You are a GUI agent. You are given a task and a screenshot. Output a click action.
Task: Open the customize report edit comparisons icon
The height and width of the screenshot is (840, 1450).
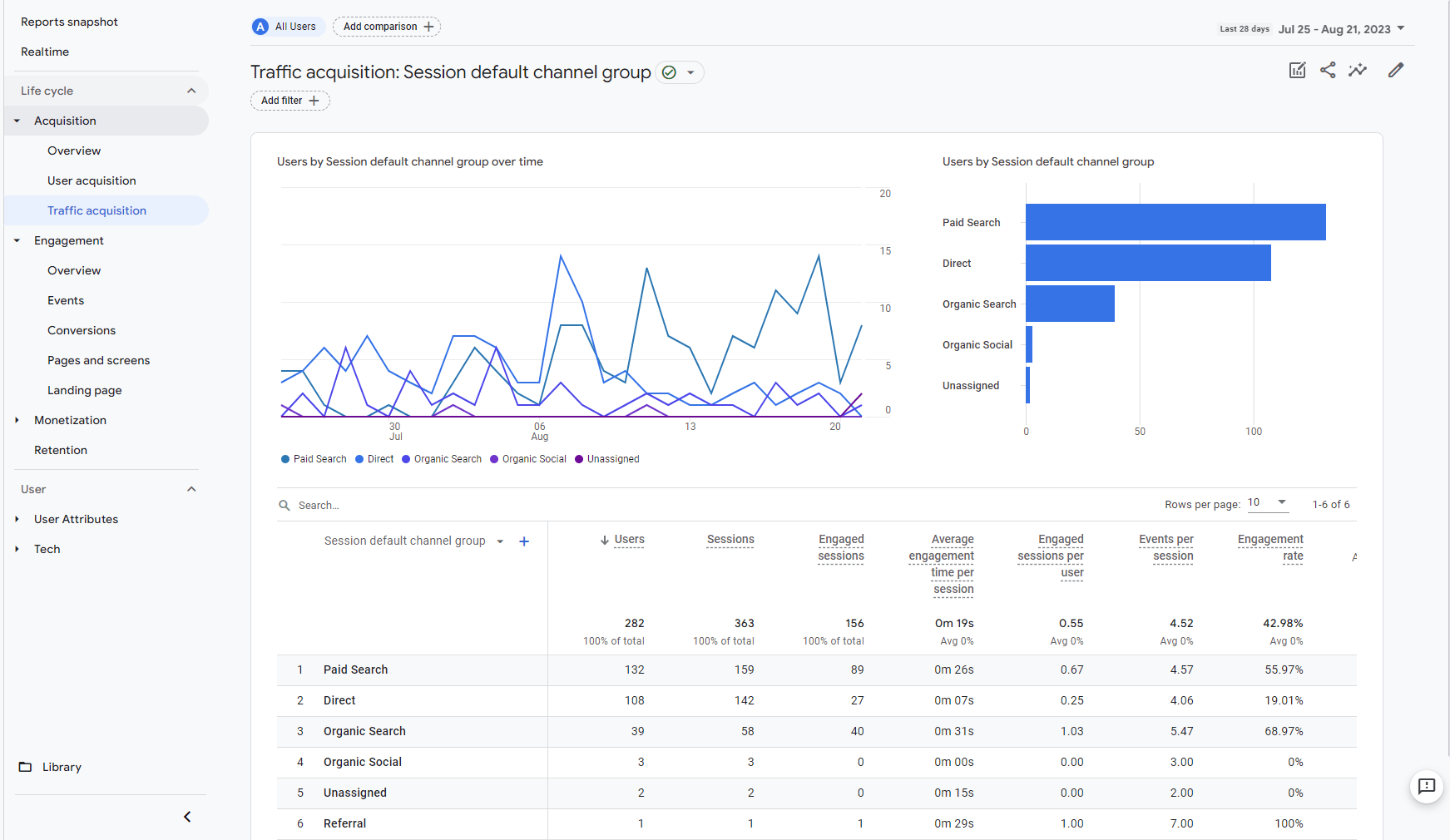1297,71
